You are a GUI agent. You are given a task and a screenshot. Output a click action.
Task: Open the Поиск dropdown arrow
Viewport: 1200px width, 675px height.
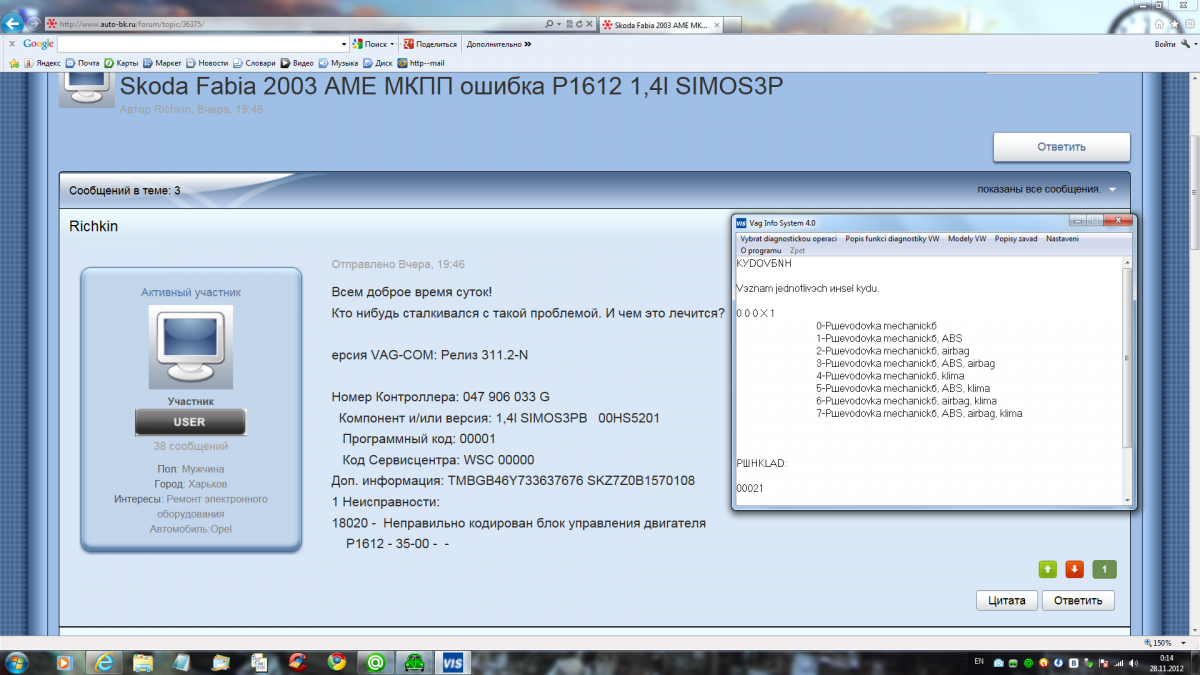click(392, 44)
